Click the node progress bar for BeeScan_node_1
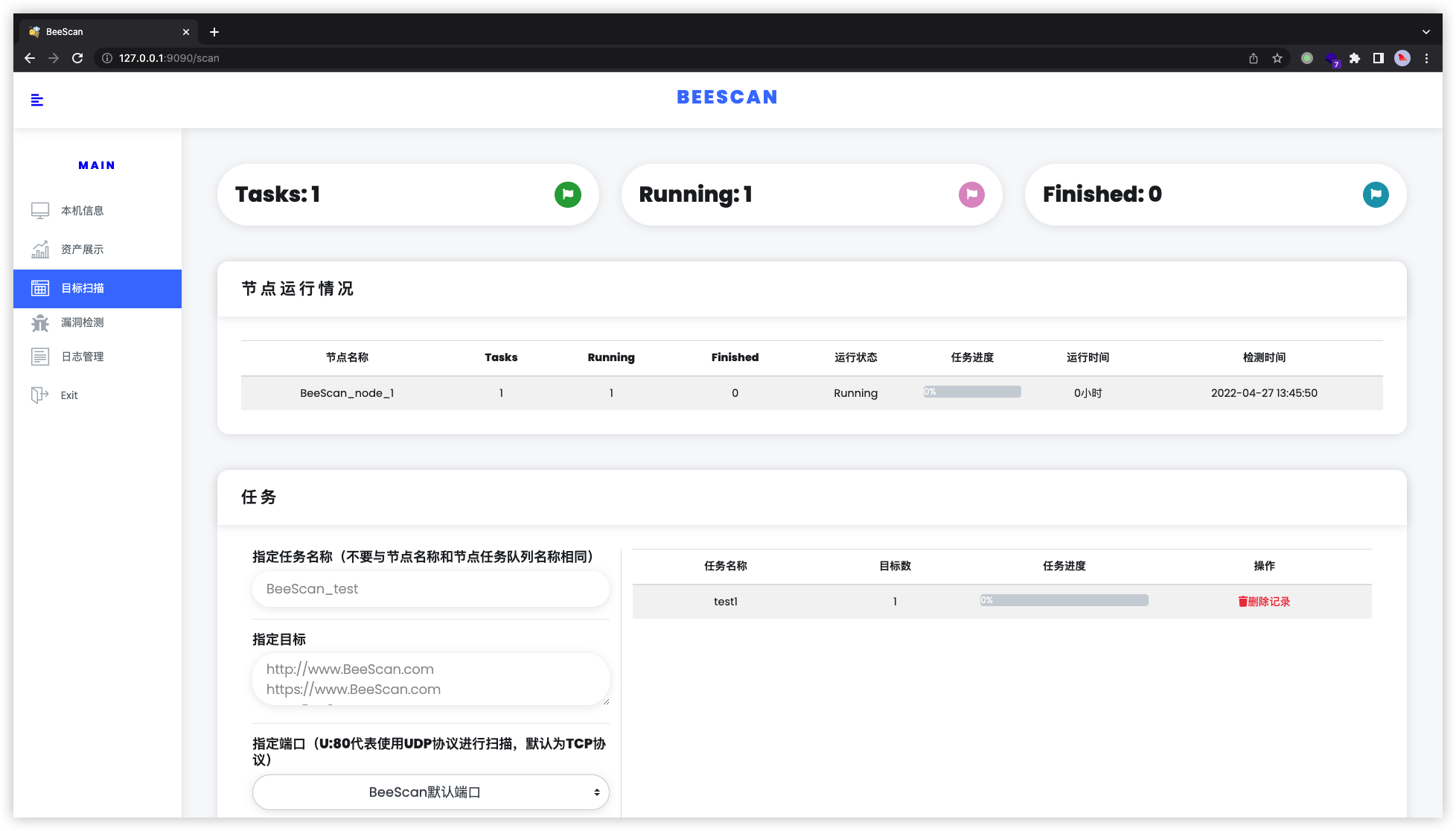This screenshot has height=831, width=1456. (x=972, y=392)
